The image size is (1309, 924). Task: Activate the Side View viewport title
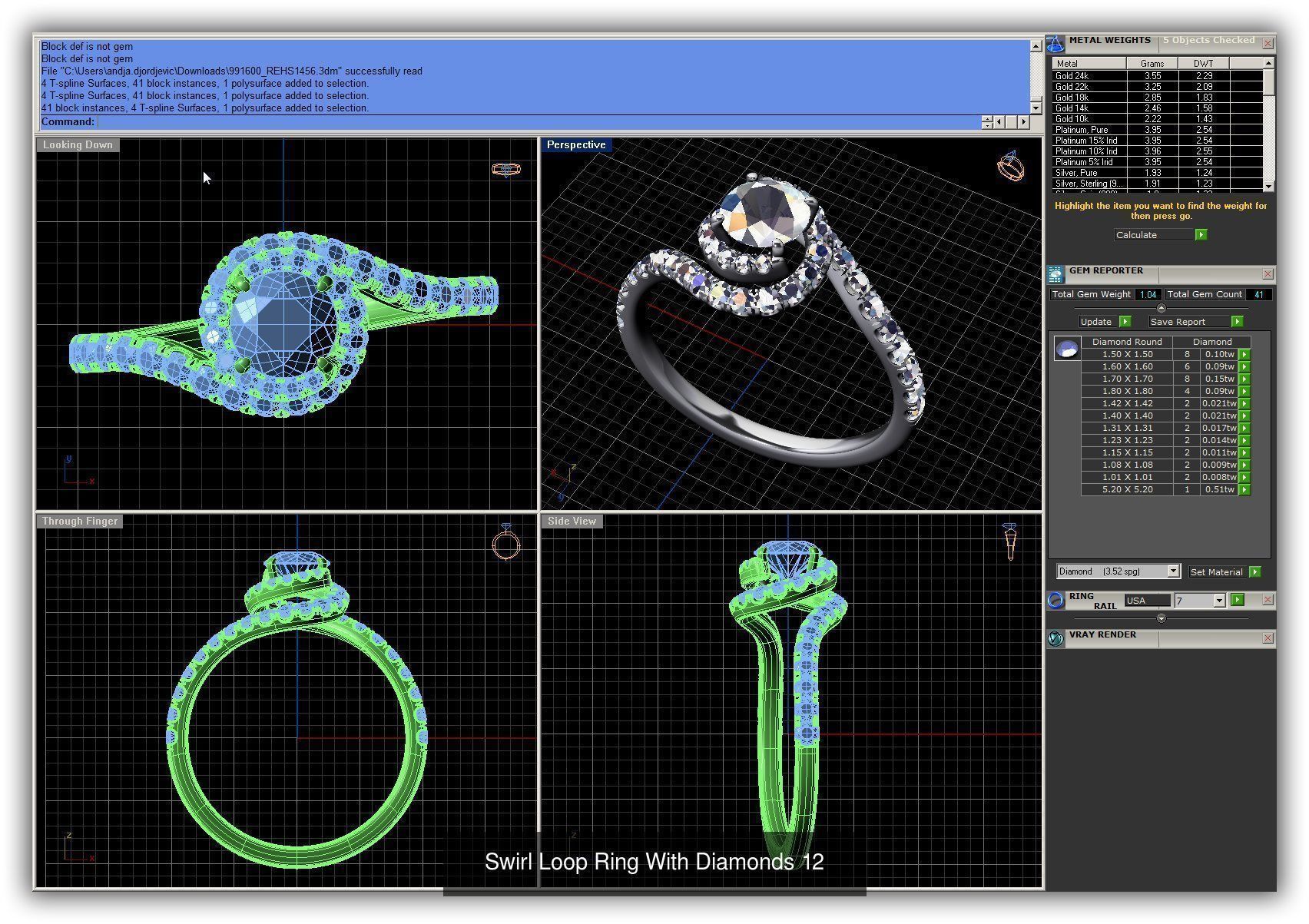pyautogui.click(x=572, y=522)
